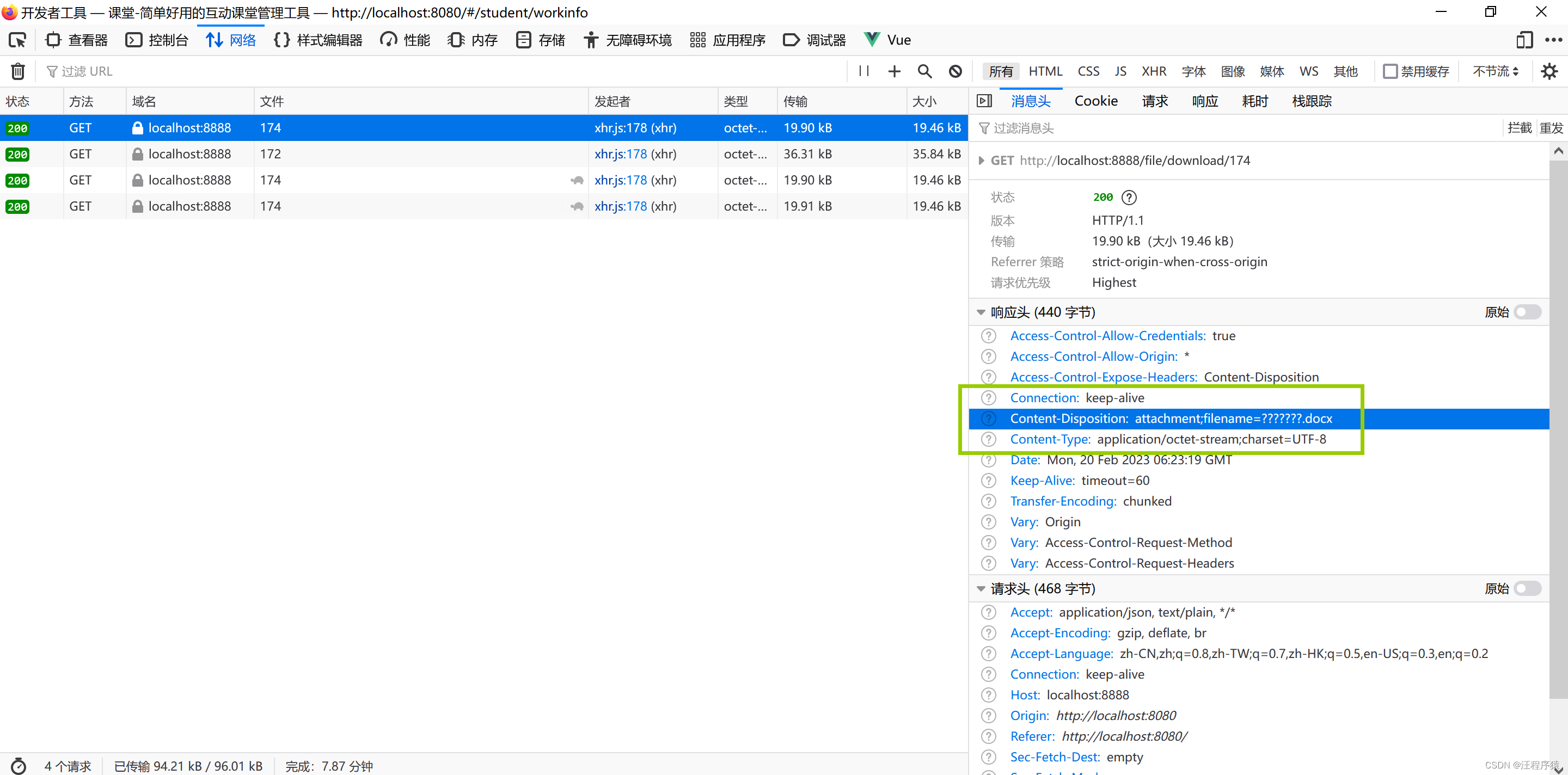Viewport: 1568px width, 775px height.
Task: Switch to the Cookie tab
Action: point(1095,101)
